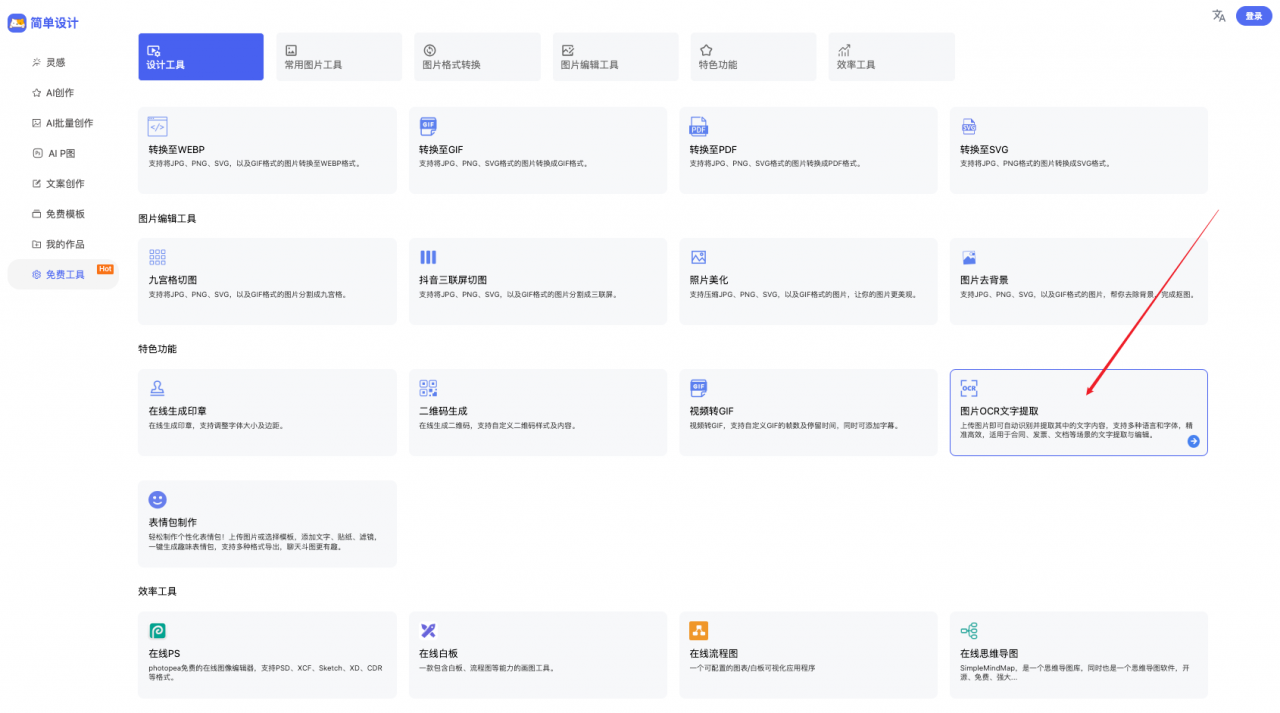This screenshot has width=1280, height=713.
Task: Open AI创作 in the sidebar
Action: [60, 93]
